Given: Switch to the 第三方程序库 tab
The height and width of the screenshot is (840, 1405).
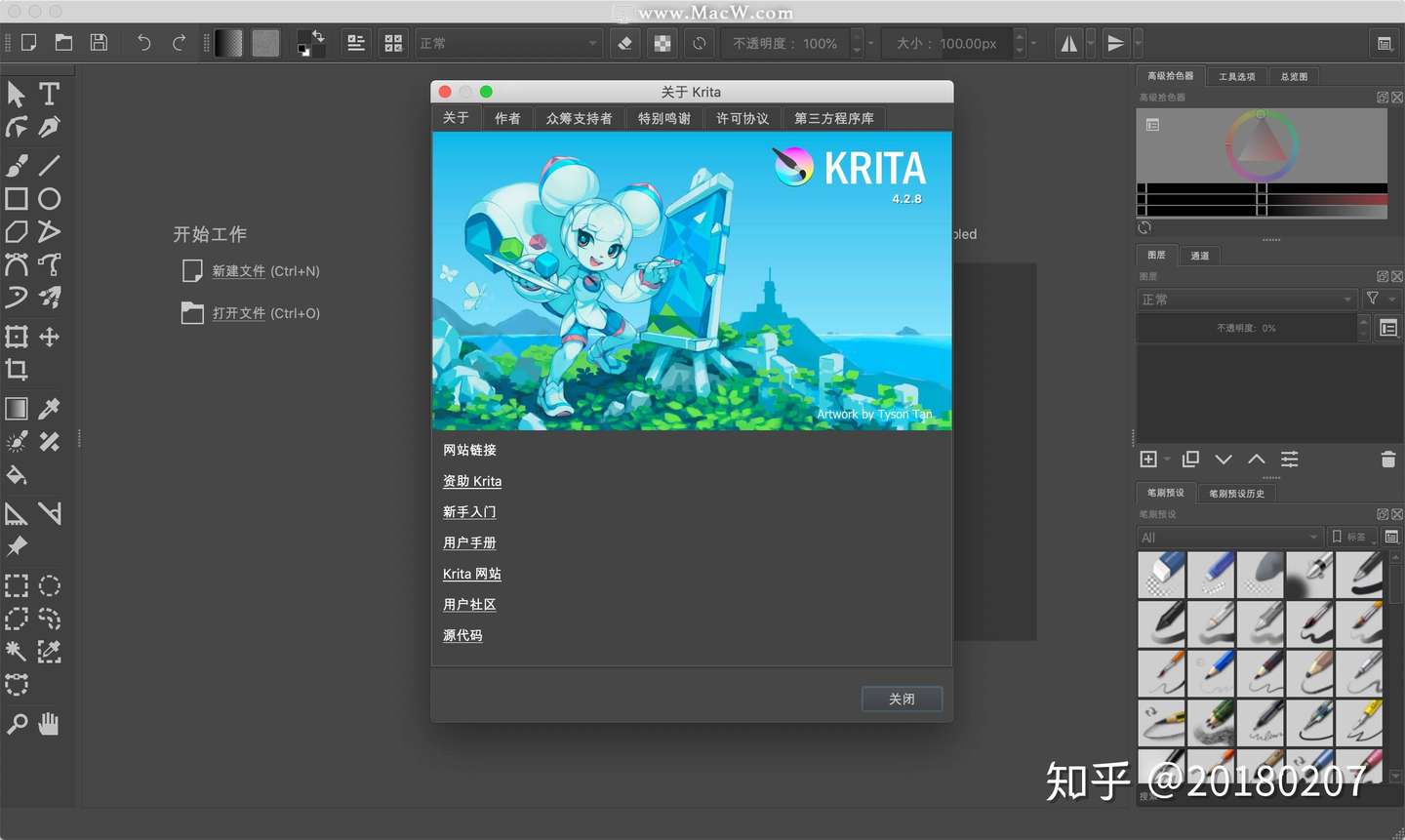Looking at the screenshot, I should coord(834,118).
